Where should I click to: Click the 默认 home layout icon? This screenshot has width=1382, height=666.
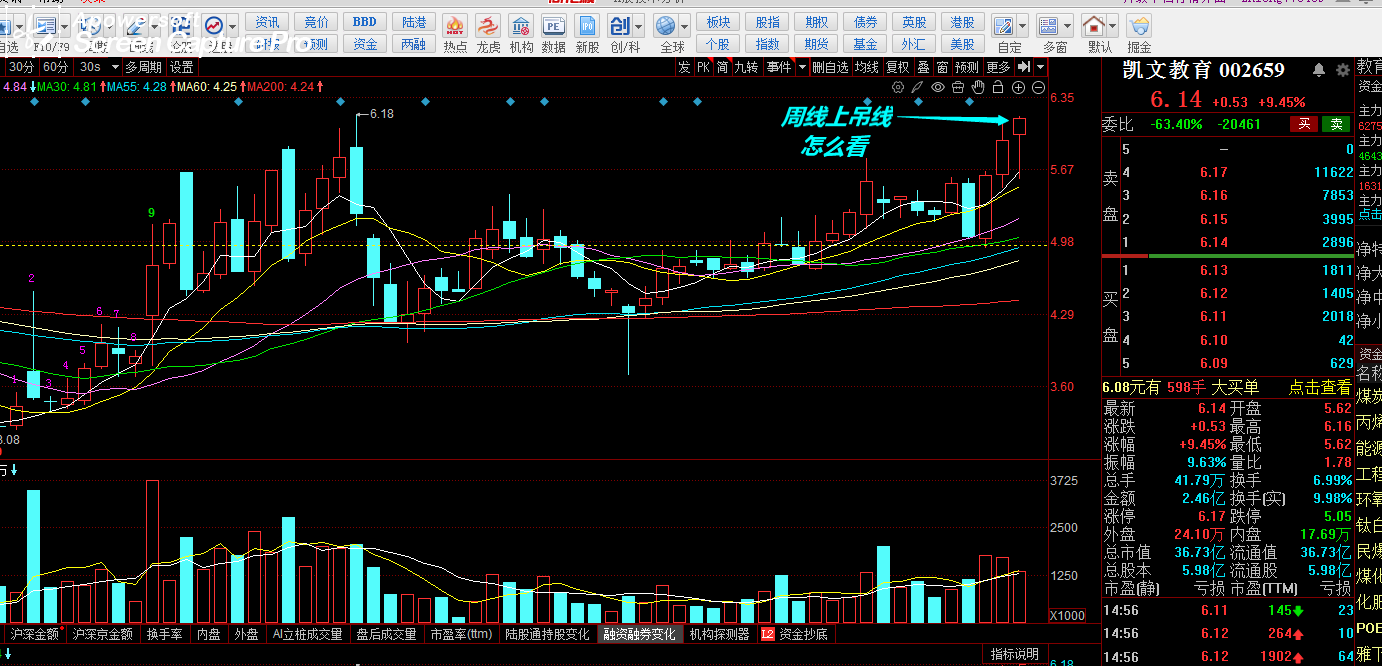click(1095, 26)
